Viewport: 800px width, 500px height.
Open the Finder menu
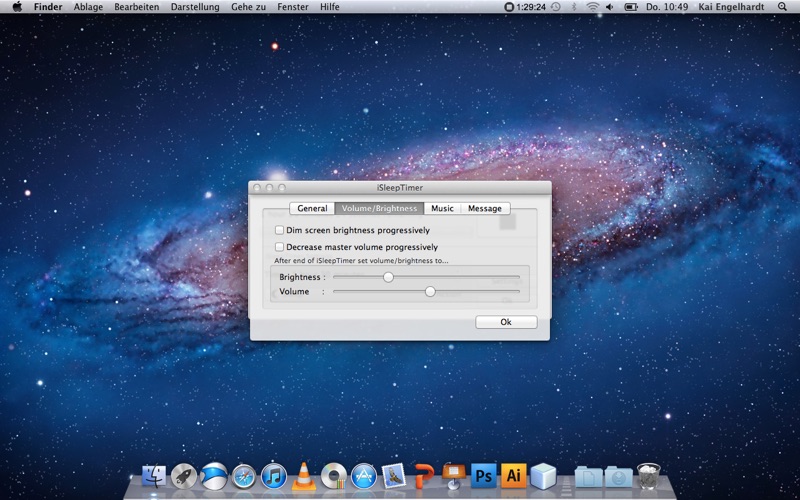pos(48,7)
